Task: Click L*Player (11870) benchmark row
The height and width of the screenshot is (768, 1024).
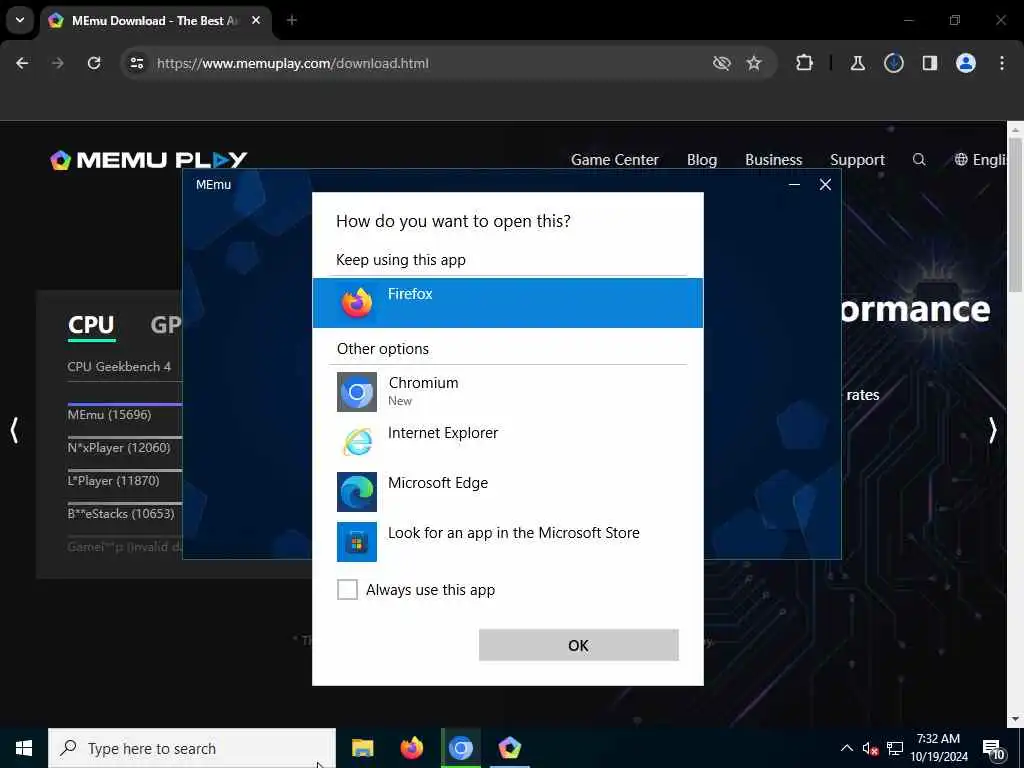Action: click(x=114, y=481)
